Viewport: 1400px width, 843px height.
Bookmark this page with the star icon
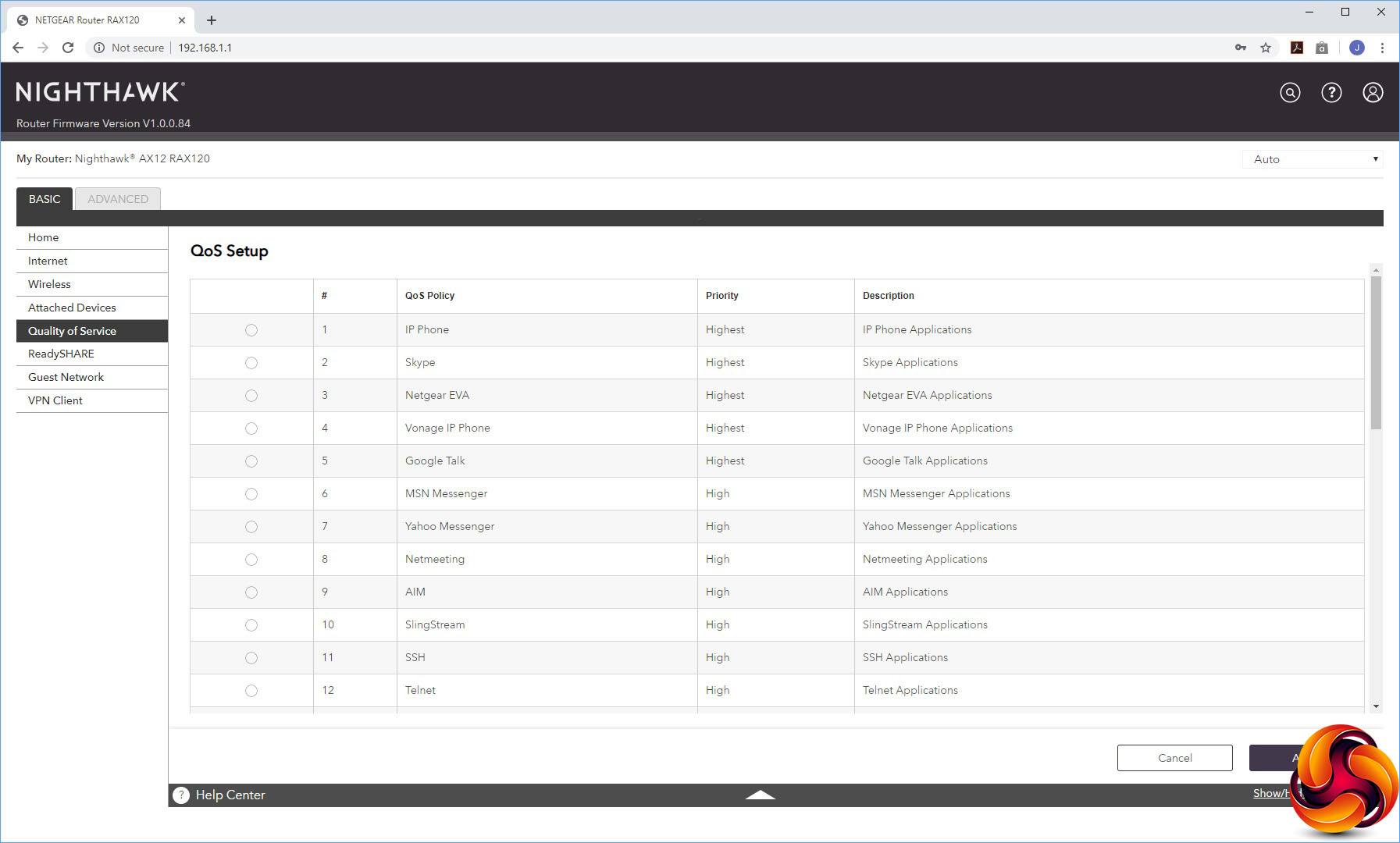point(1266,48)
